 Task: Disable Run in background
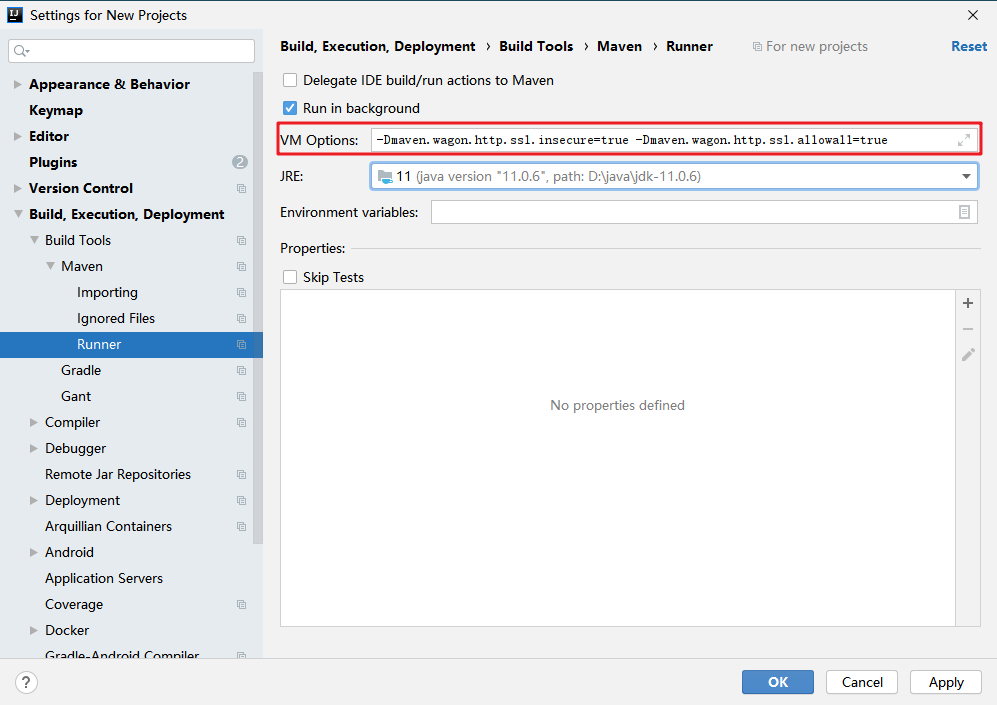[290, 108]
